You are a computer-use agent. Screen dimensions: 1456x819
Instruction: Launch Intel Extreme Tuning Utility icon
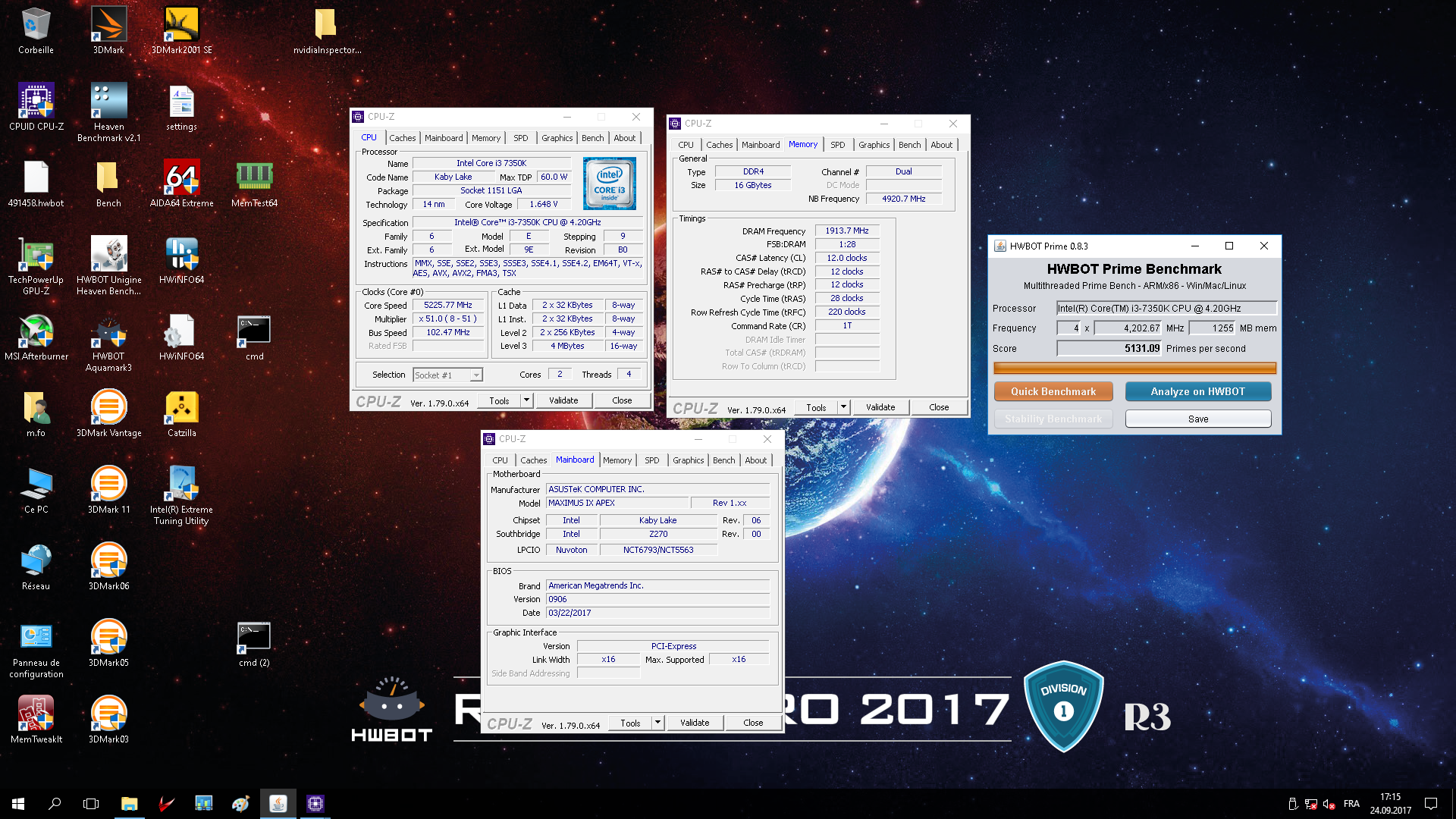point(181,495)
